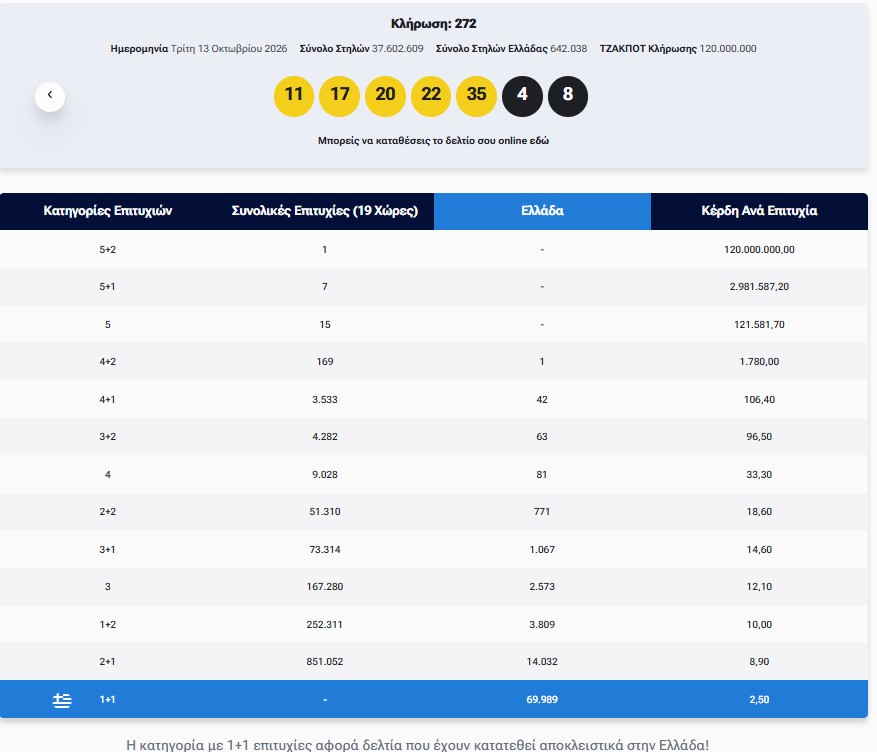
Task: Click the 5+1 category cell
Action: [108, 286]
